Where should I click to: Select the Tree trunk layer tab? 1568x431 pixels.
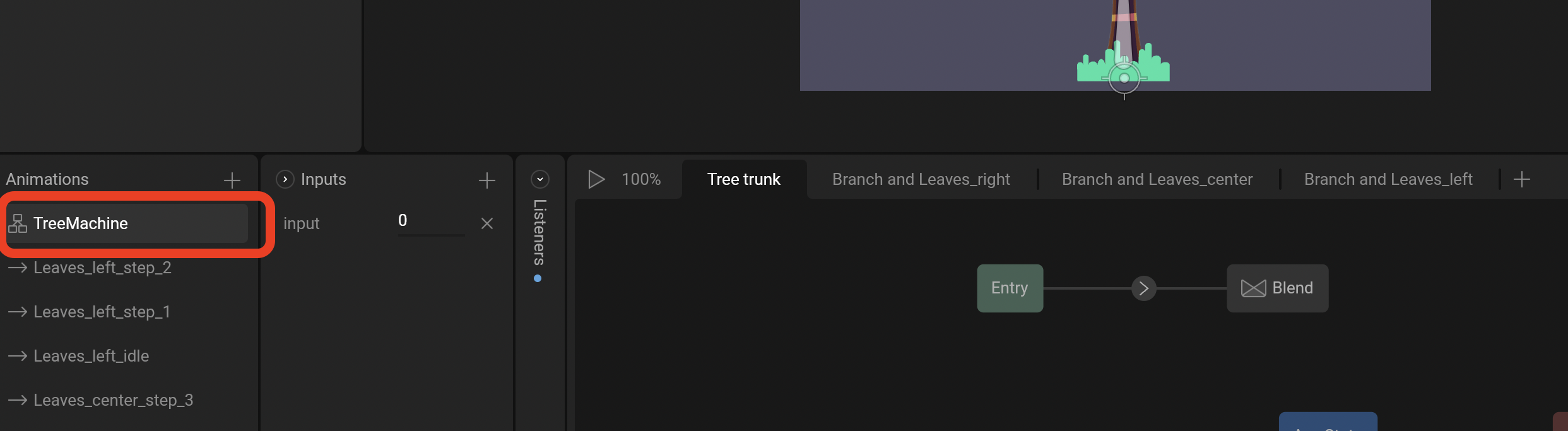coord(743,180)
